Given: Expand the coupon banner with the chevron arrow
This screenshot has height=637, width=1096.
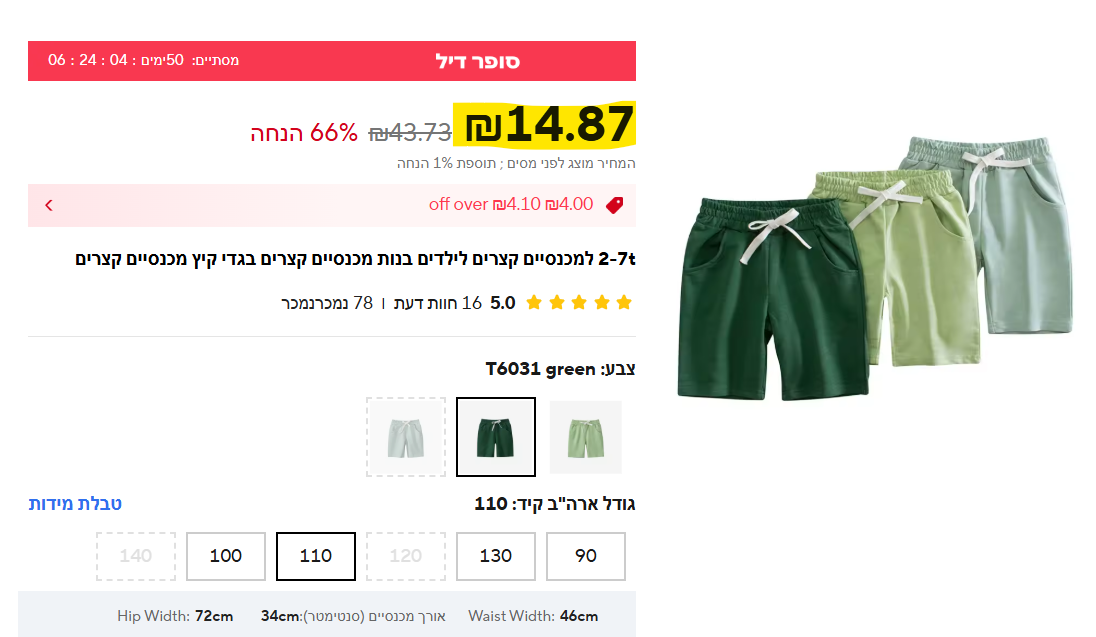Looking at the screenshot, I should pos(49,205).
